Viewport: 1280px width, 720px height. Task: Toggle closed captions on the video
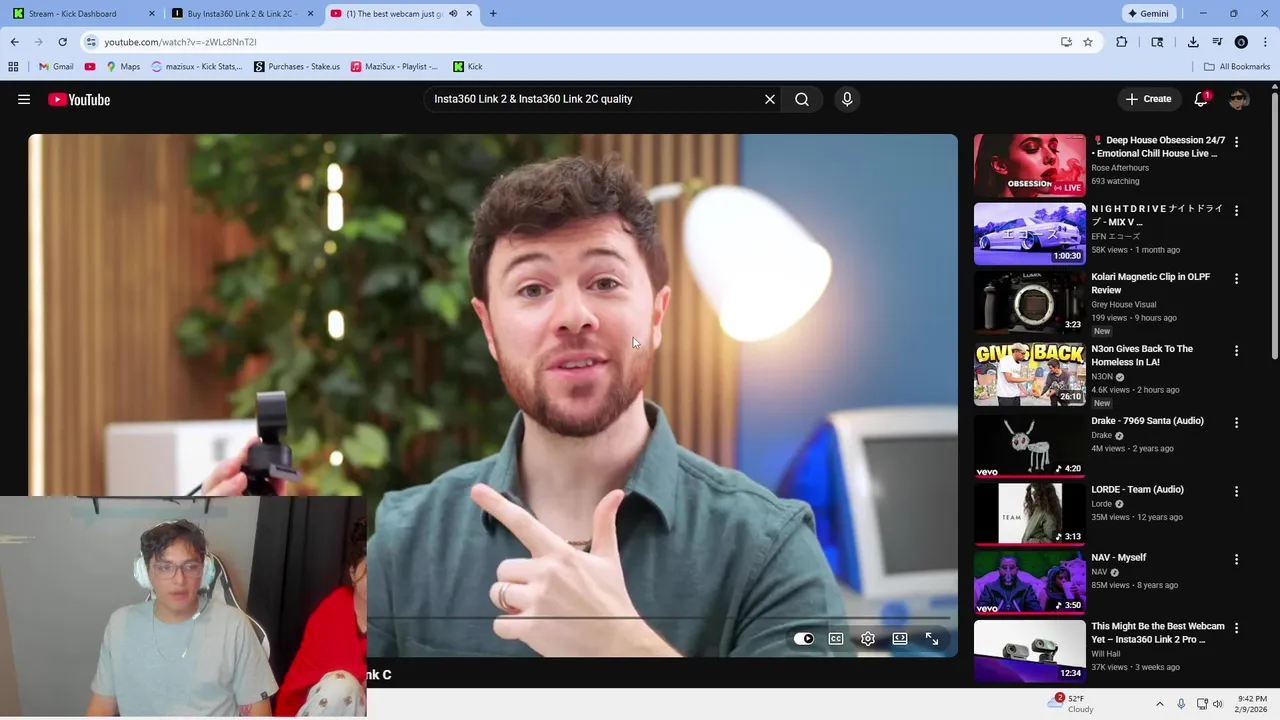(836, 639)
